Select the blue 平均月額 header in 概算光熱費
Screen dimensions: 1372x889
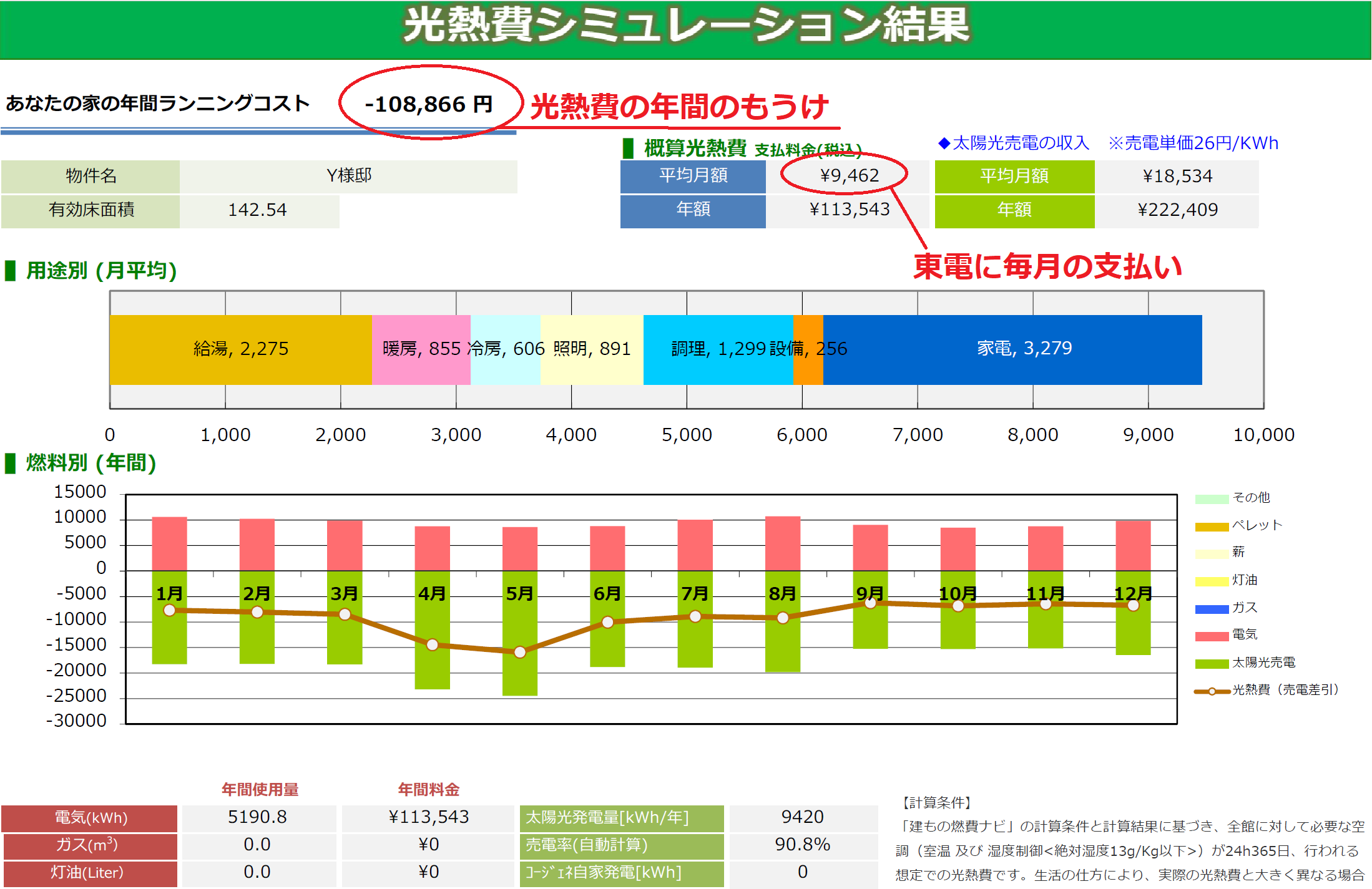pyautogui.click(x=693, y=176)
